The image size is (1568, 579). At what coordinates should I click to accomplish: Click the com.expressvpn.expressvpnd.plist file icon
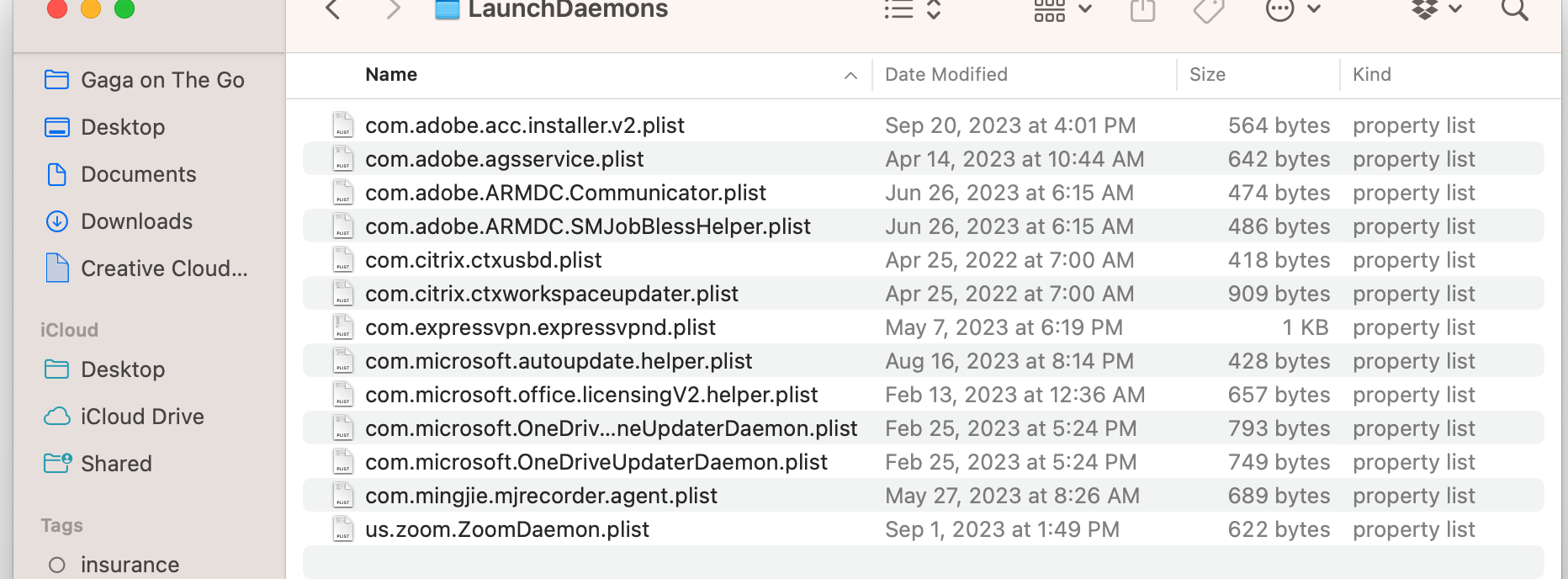(x=343, y=327)
